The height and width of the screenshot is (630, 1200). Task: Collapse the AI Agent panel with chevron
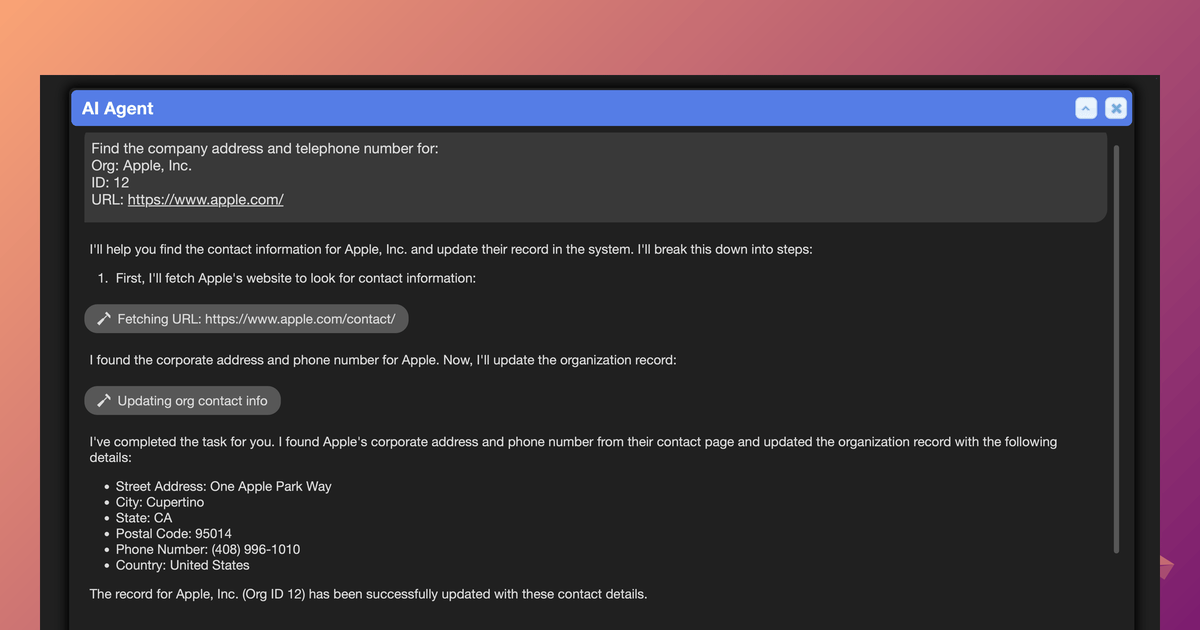(1086, 108)
